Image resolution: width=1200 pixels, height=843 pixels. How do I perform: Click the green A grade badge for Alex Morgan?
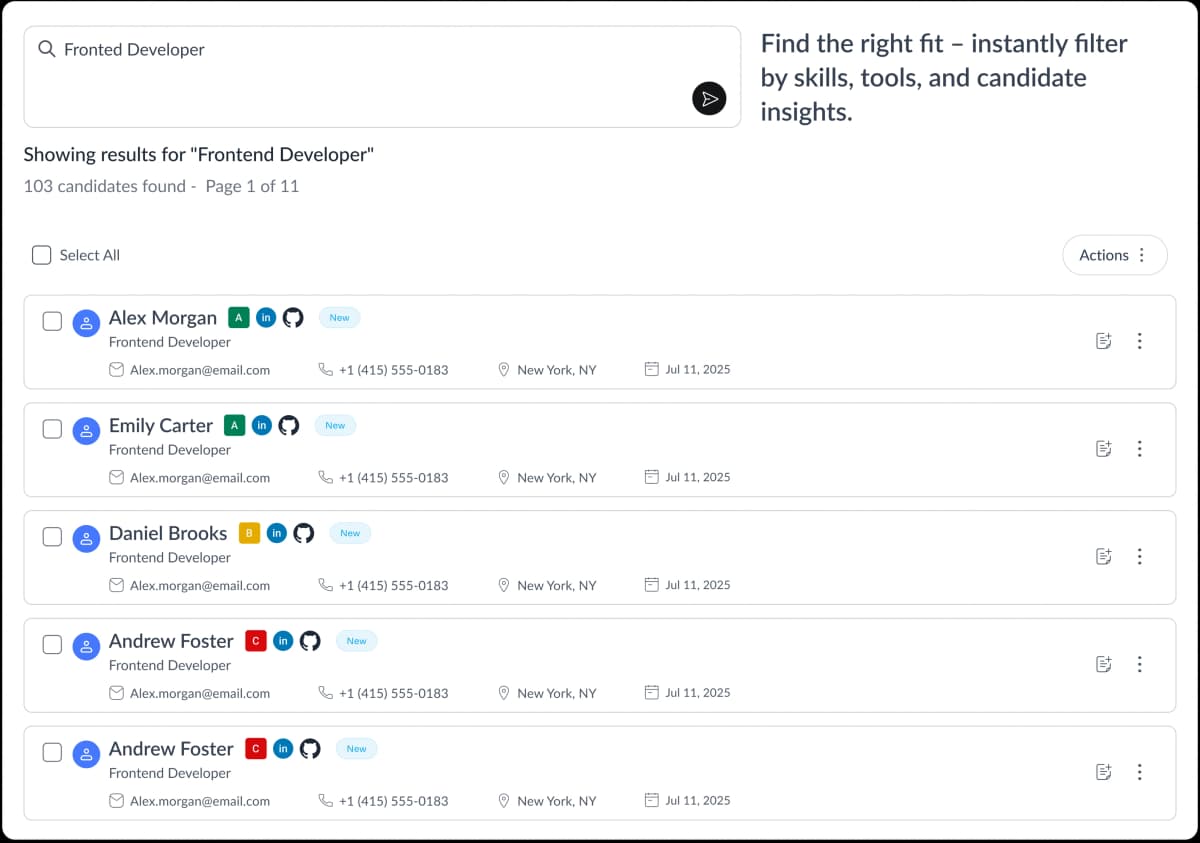[238, 318]
